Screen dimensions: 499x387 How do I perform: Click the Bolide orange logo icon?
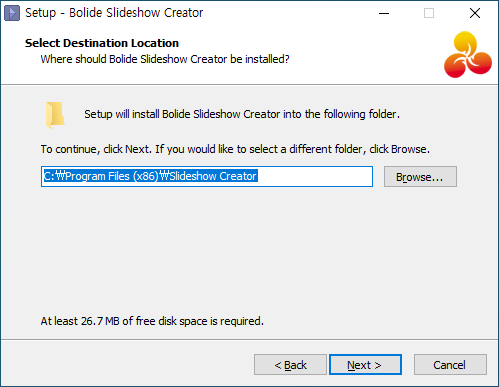468,55
